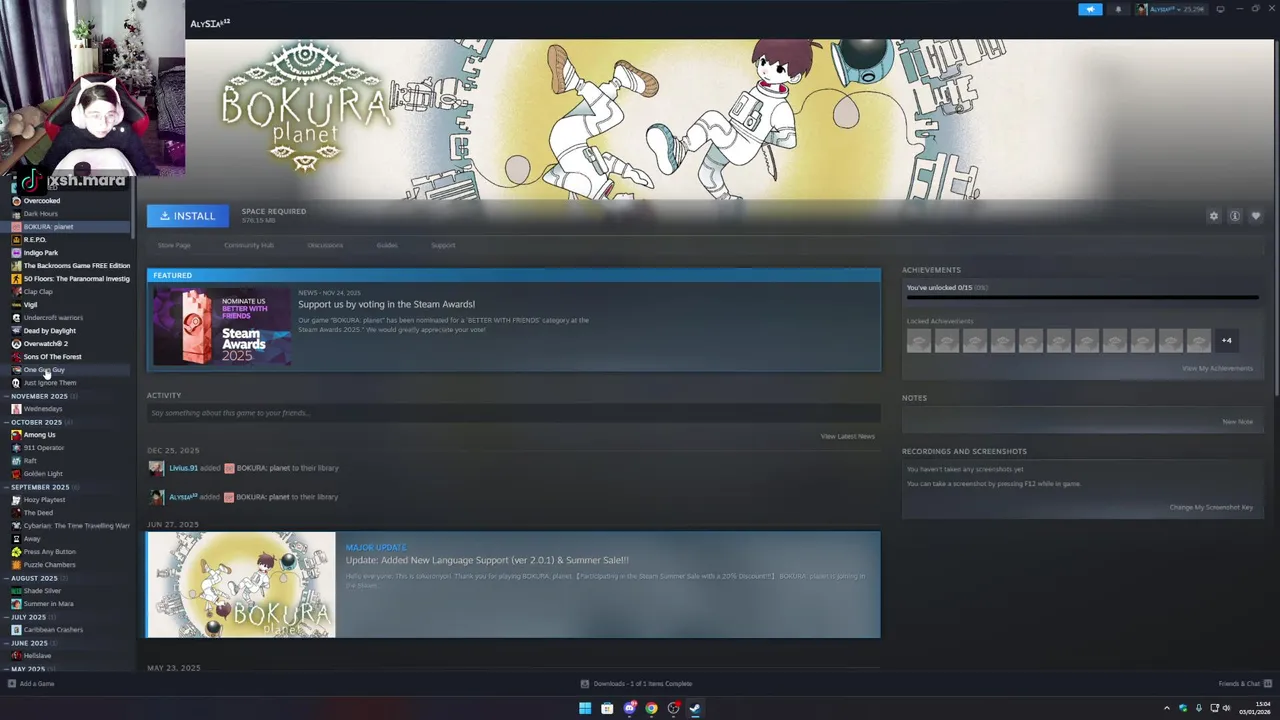Open OBS Studio taskbar icon
Viewport: 1280px width, 720px height.
[674, 708]
